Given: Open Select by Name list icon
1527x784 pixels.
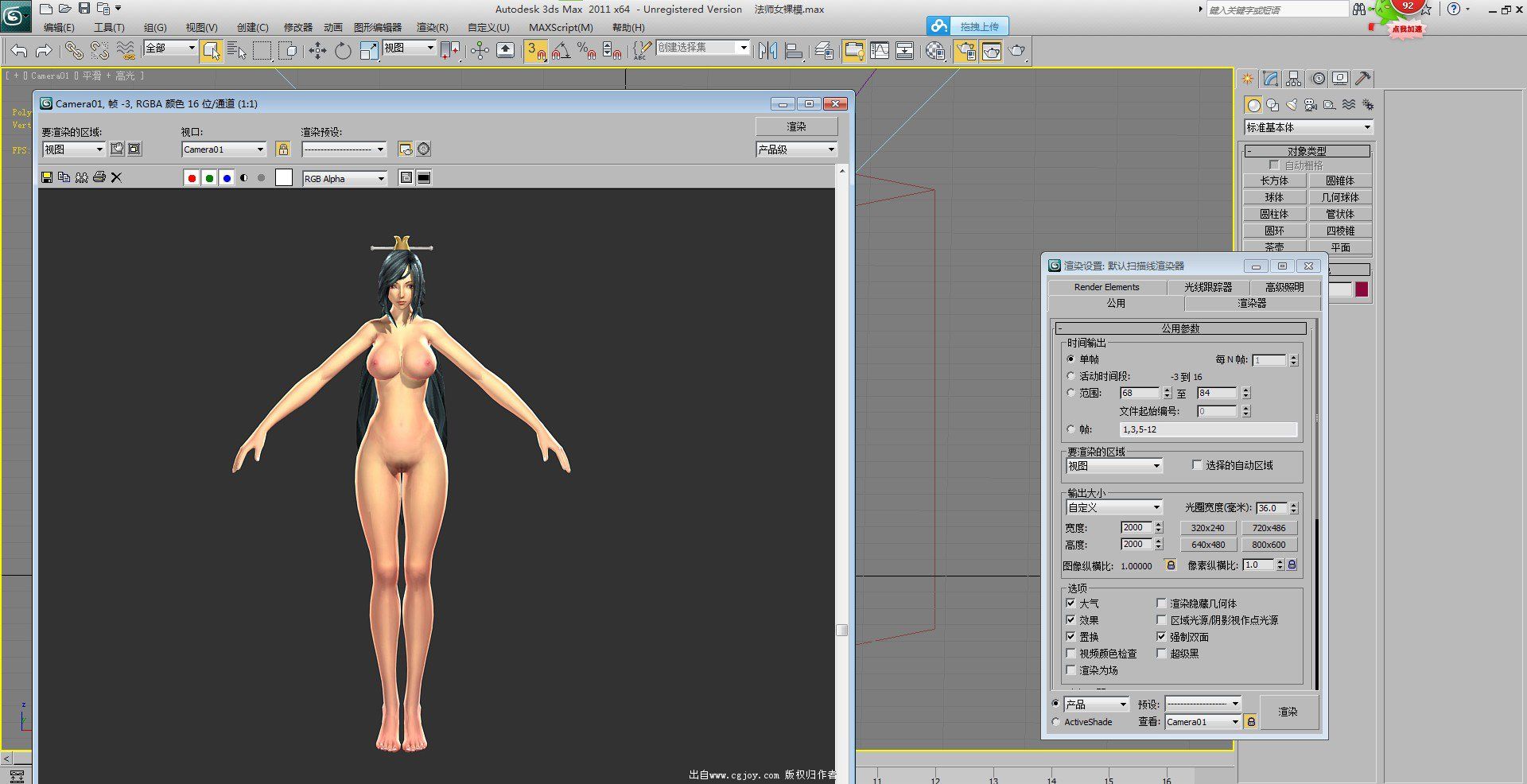Looking at the screenshot, I should (236, 51).
